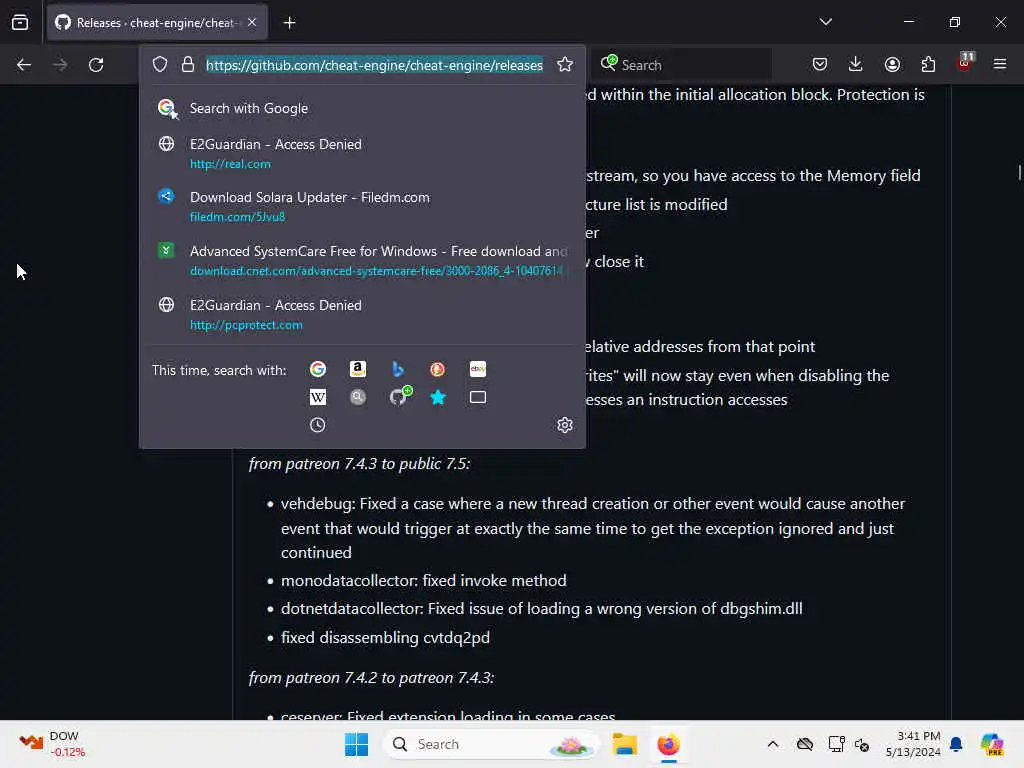1024x768 pixels.
Task: Open the DOW stocks widget
Action: 52,744
